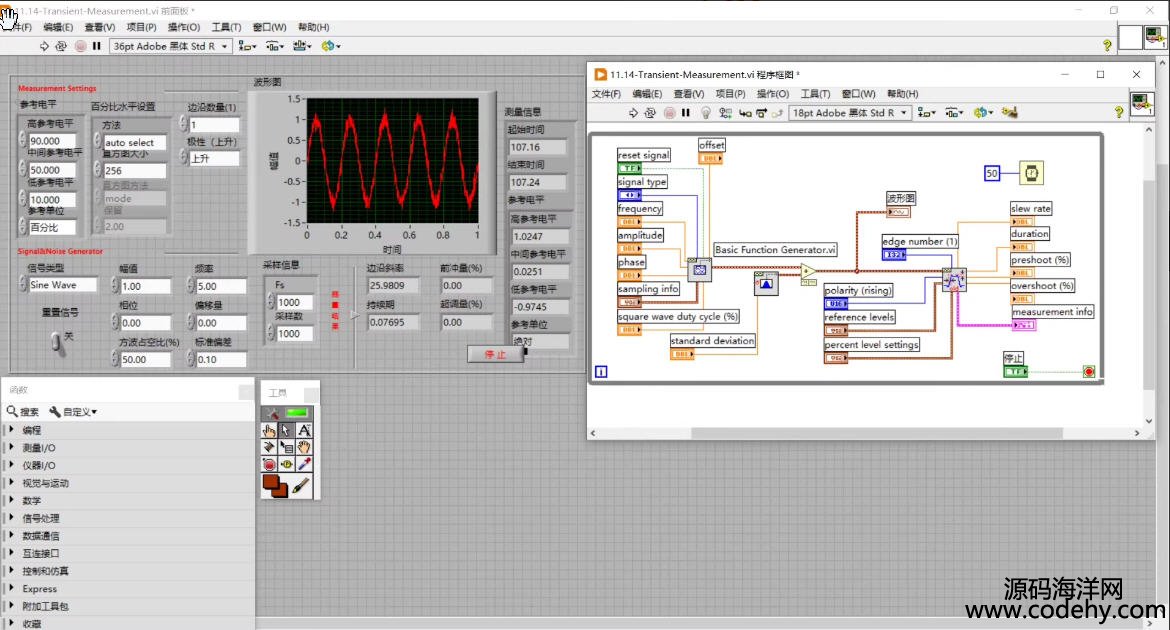The width and height of the screenshot is (1170, 630).
Task: Open the auto select method dropdown
Action: click(134, 143)
